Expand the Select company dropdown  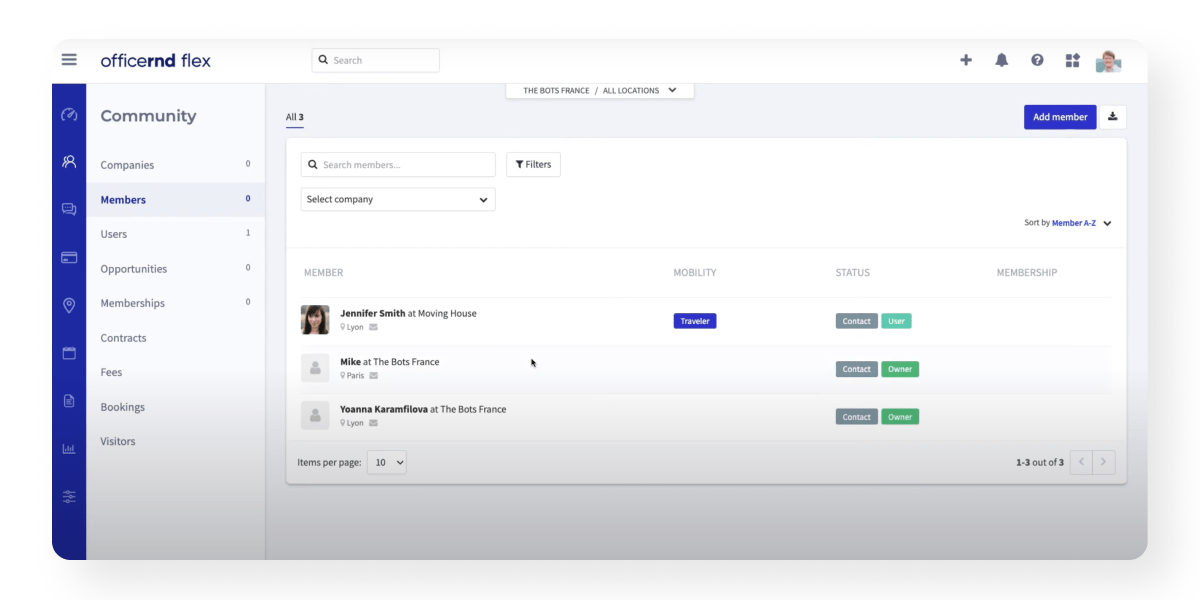point(397,199)
